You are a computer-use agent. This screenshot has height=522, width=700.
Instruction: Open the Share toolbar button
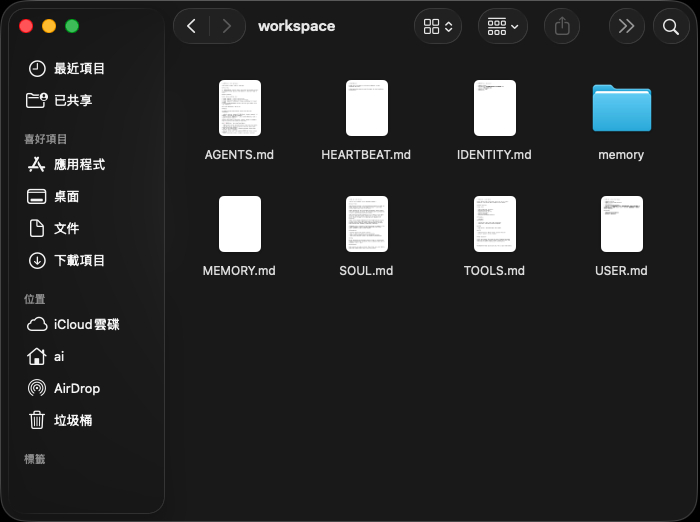coord(562,26)
